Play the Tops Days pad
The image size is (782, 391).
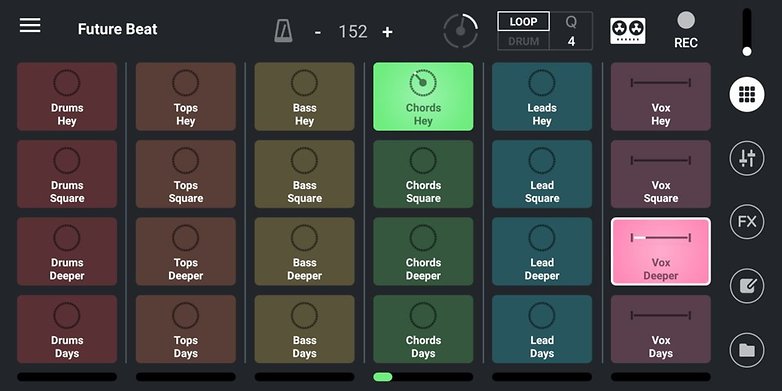(x=186, y=329)
